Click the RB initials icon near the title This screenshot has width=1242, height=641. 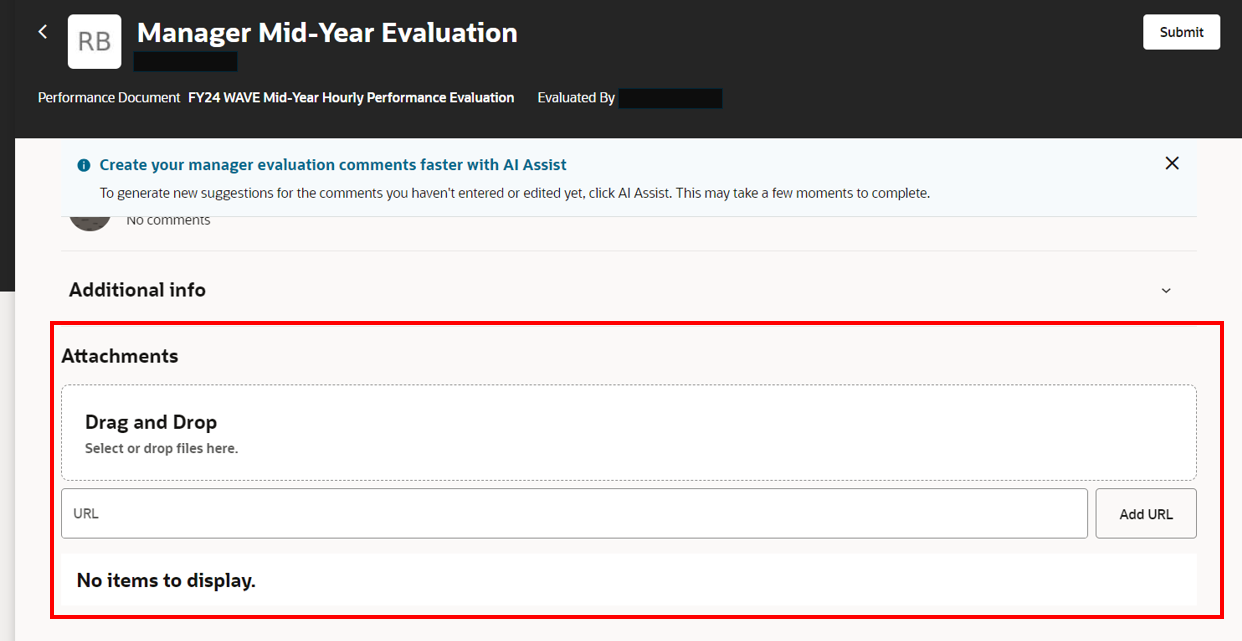click(94, 41)
